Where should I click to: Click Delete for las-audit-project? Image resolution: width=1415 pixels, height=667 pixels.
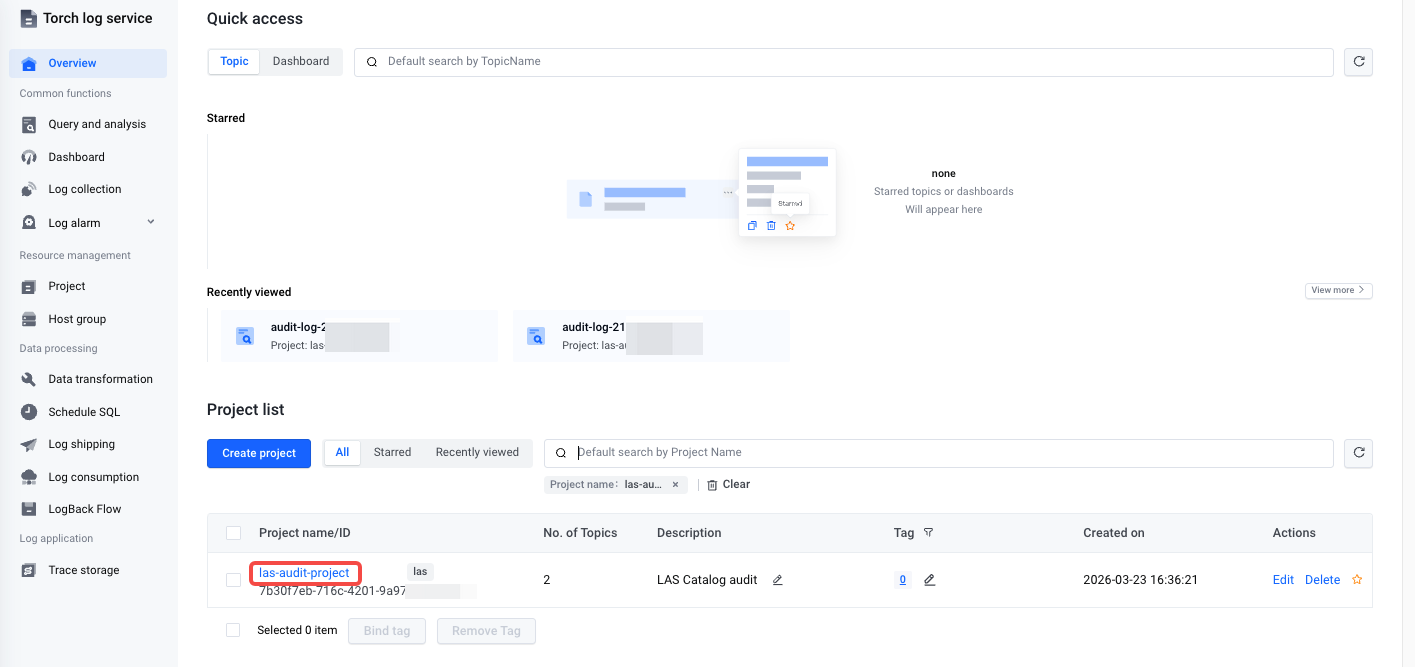[x=1322, y=580]
